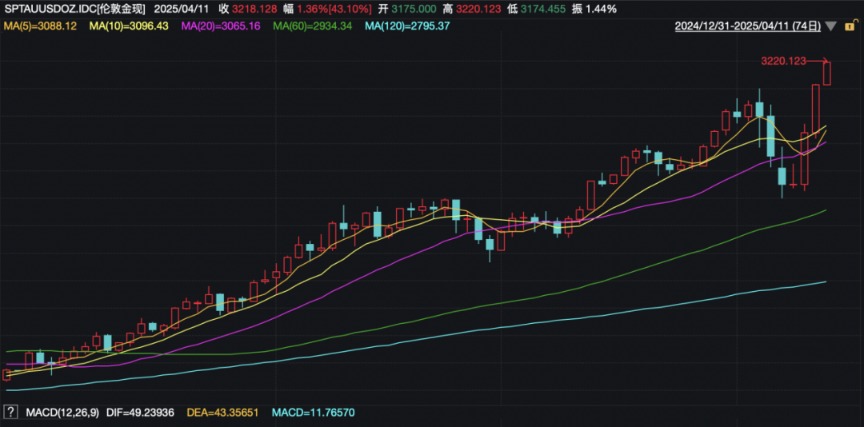Click the low price 3174.455
Viewport: 864px width, 427px height.
pyautogui.click(x=542, y=9)
